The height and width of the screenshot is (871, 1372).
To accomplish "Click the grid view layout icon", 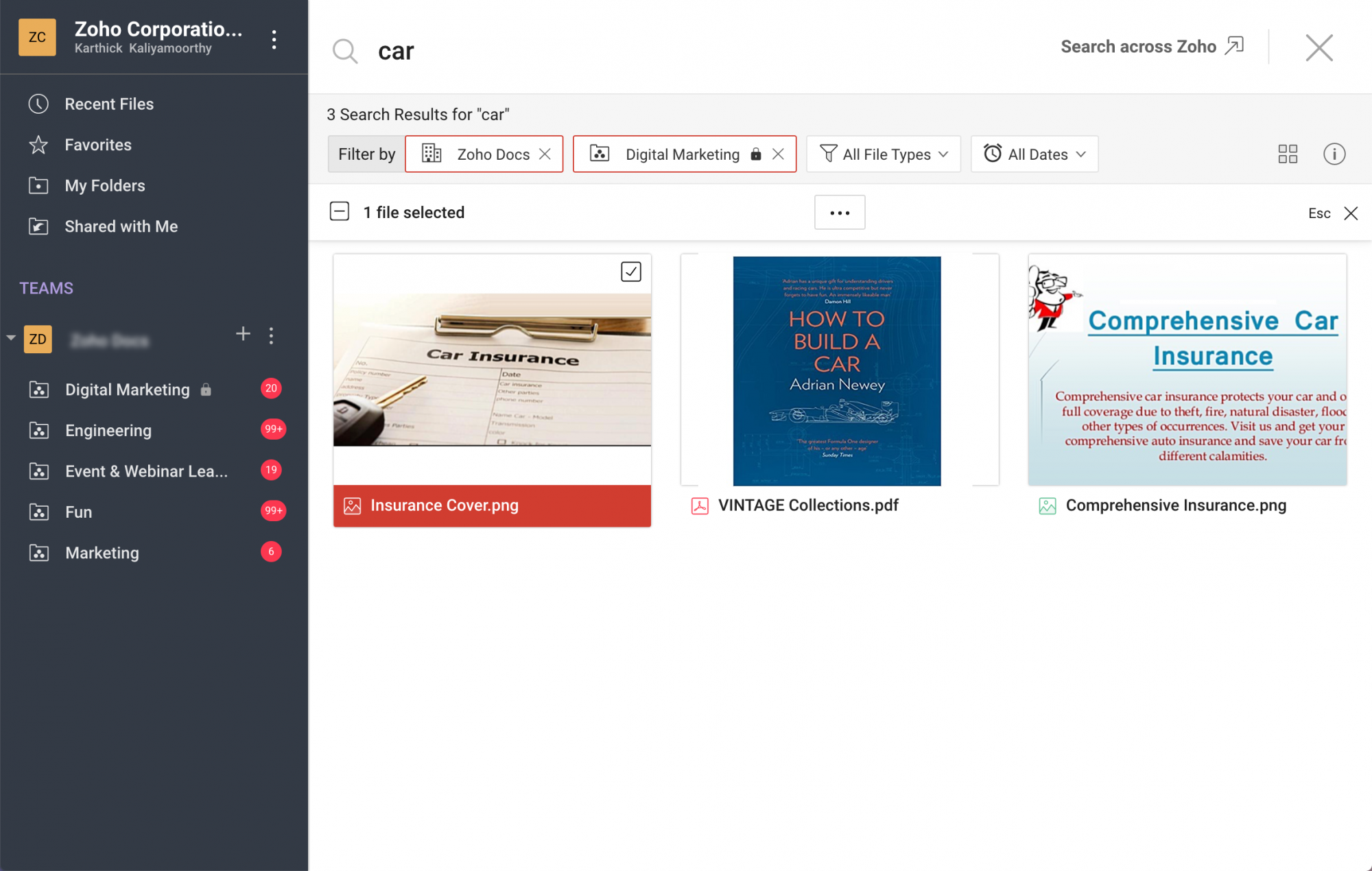I will click(1288, 154).
